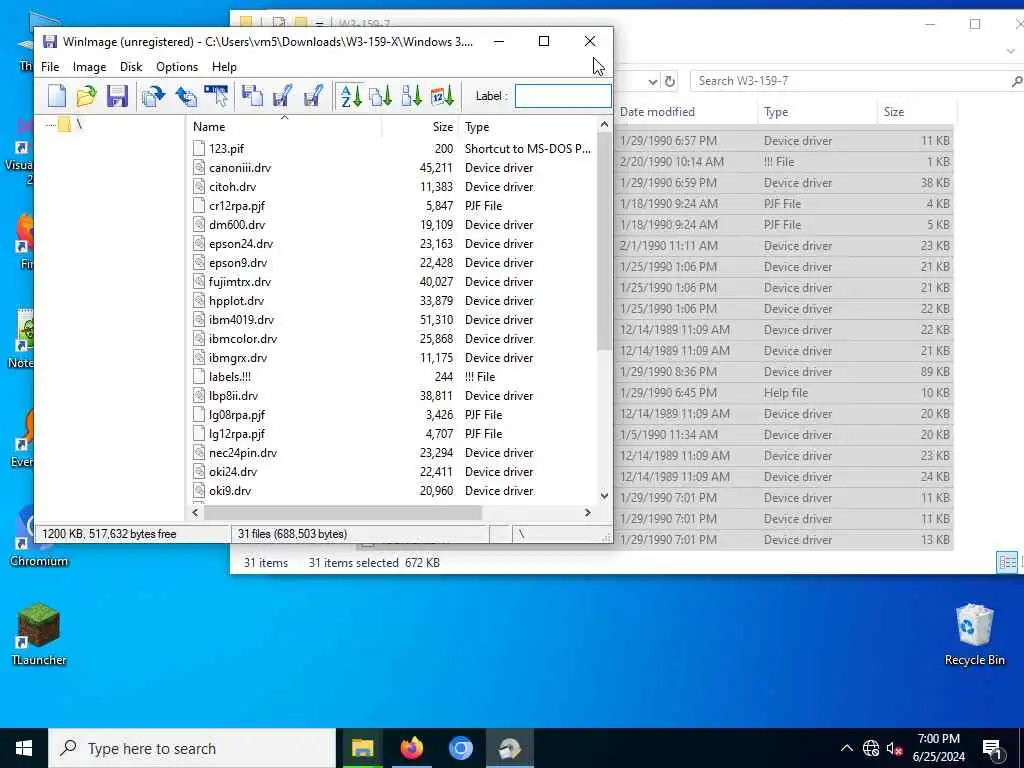Screen dimensions: 1024x768
Task: Open the Help menu
Action: pos(224,67)
